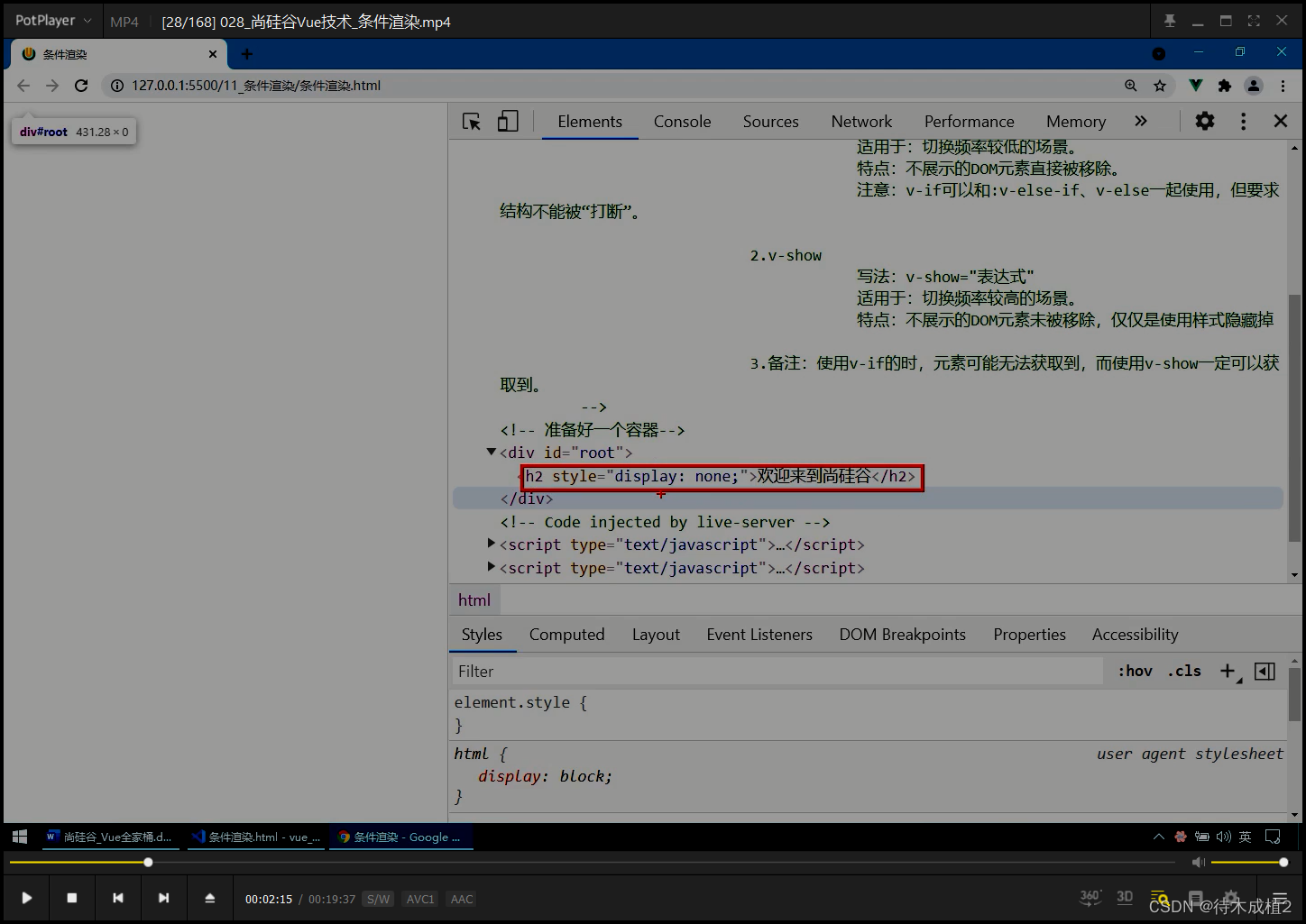The width and height of the screenshot is (1306, 924).
Task: Add new style rule plus icon
Action: click(1228, 671)
